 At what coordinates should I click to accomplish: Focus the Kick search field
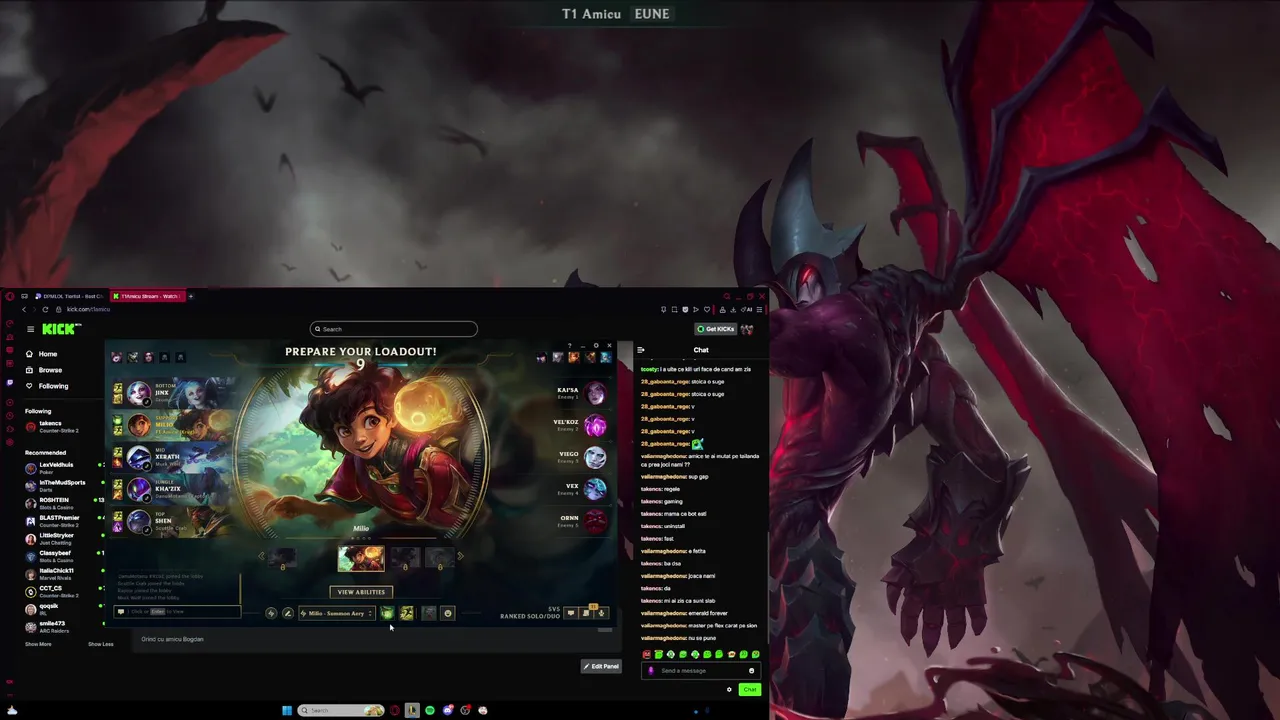(394, 329)
